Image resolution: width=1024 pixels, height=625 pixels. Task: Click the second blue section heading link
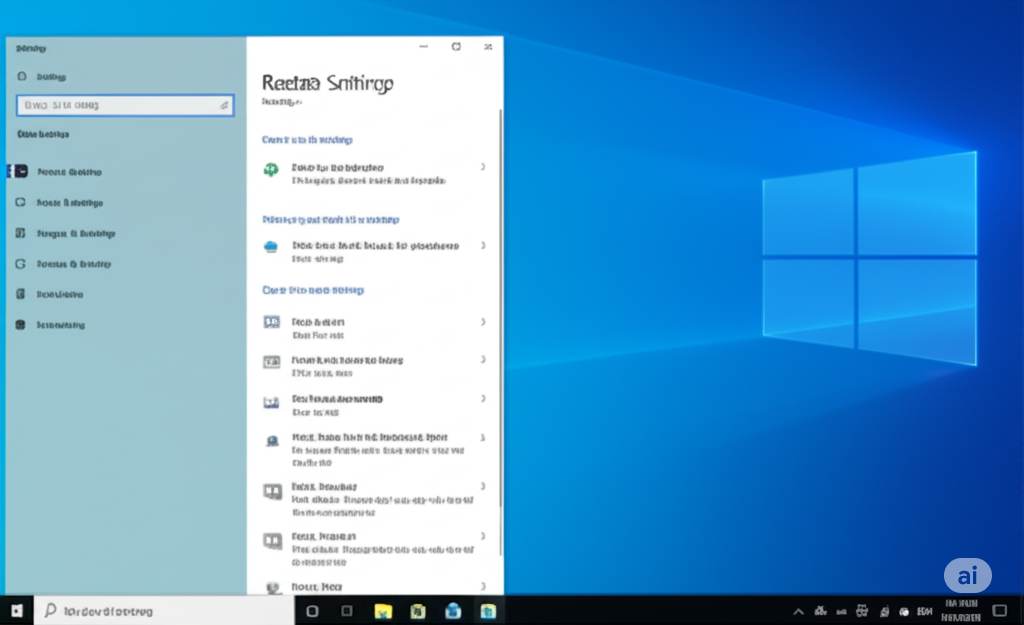pyautogui.click(x=330, y=220)
